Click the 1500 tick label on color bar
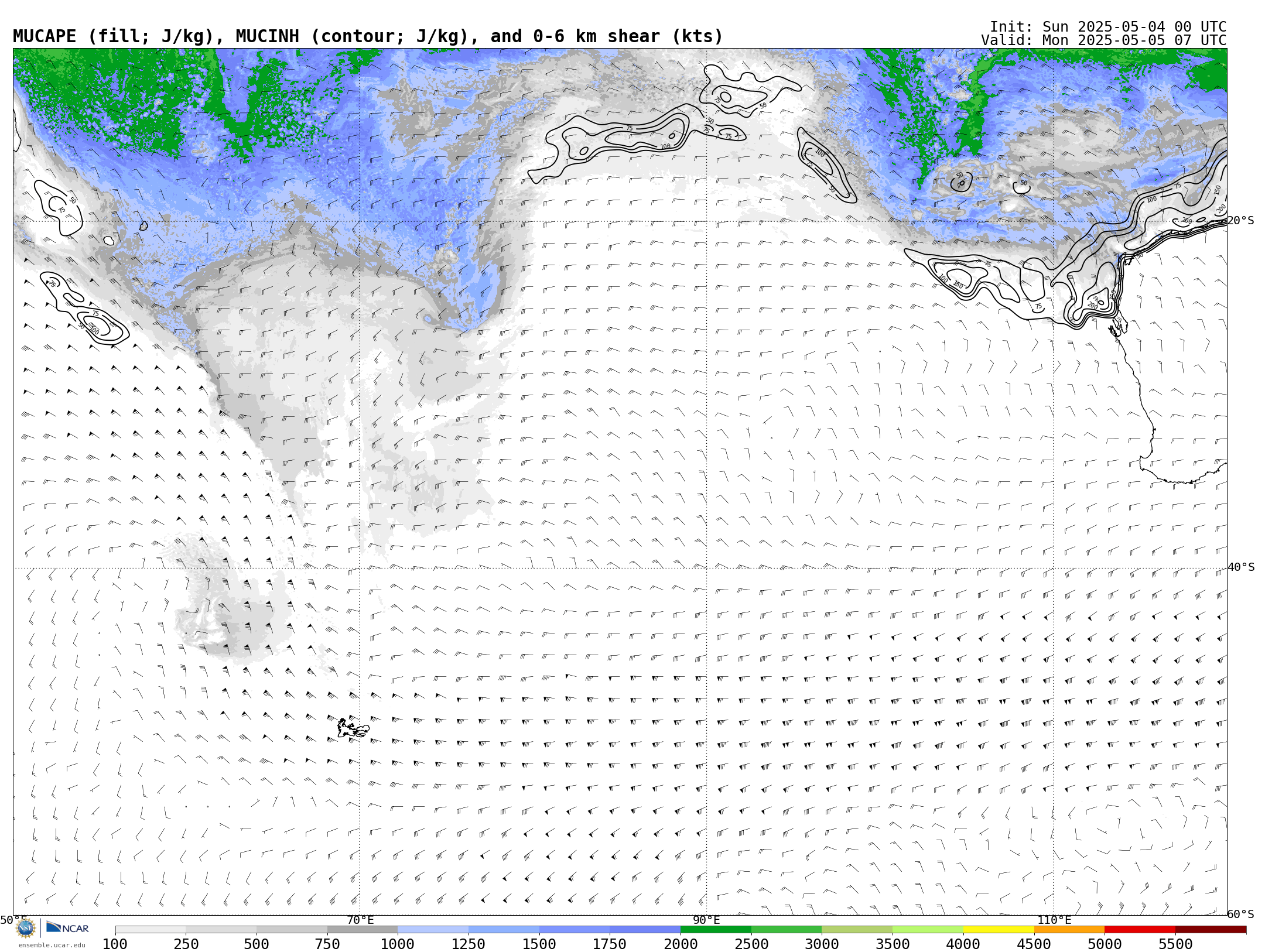1265x952 pixels. (539, 944)
